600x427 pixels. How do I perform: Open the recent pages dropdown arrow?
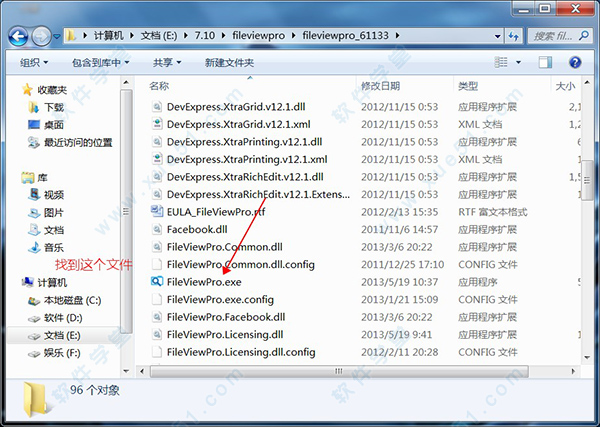(57, 37)
